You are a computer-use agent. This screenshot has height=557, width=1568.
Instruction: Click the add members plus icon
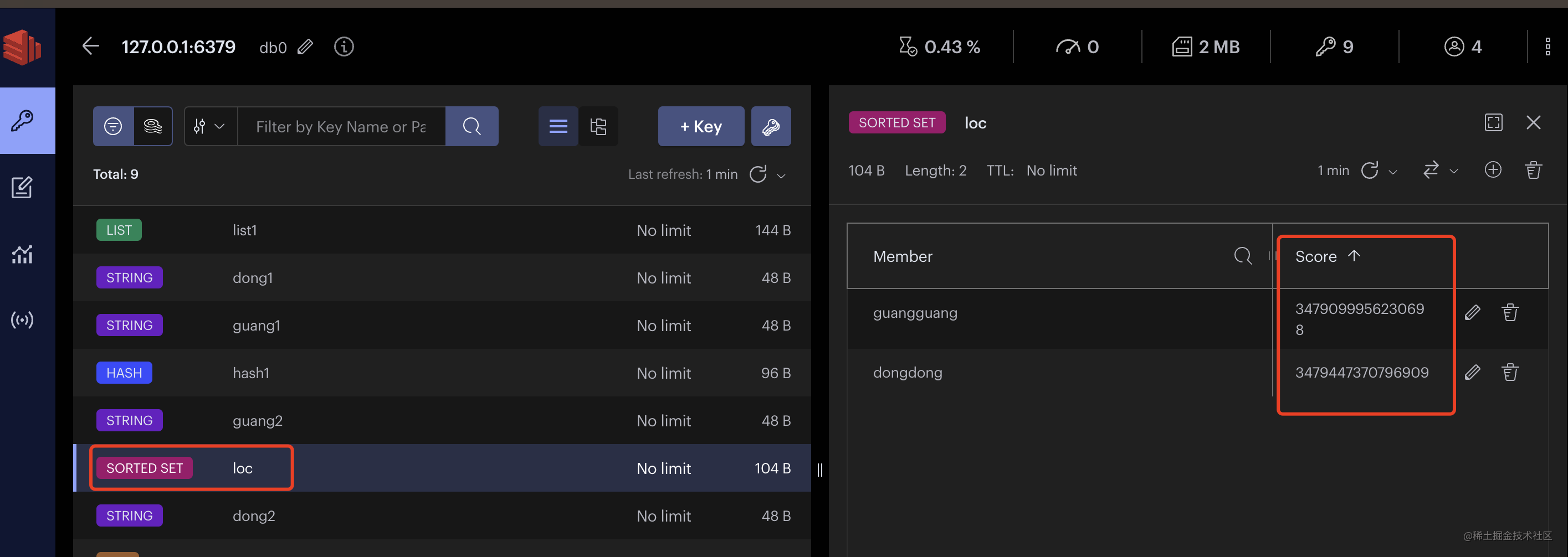[x=1493, y=171]
